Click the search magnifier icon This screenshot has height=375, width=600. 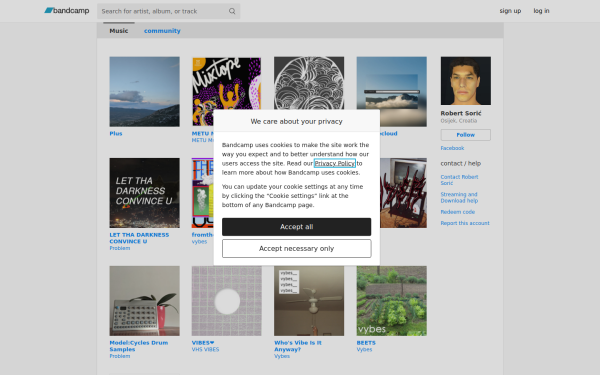(x=232, y=11)
